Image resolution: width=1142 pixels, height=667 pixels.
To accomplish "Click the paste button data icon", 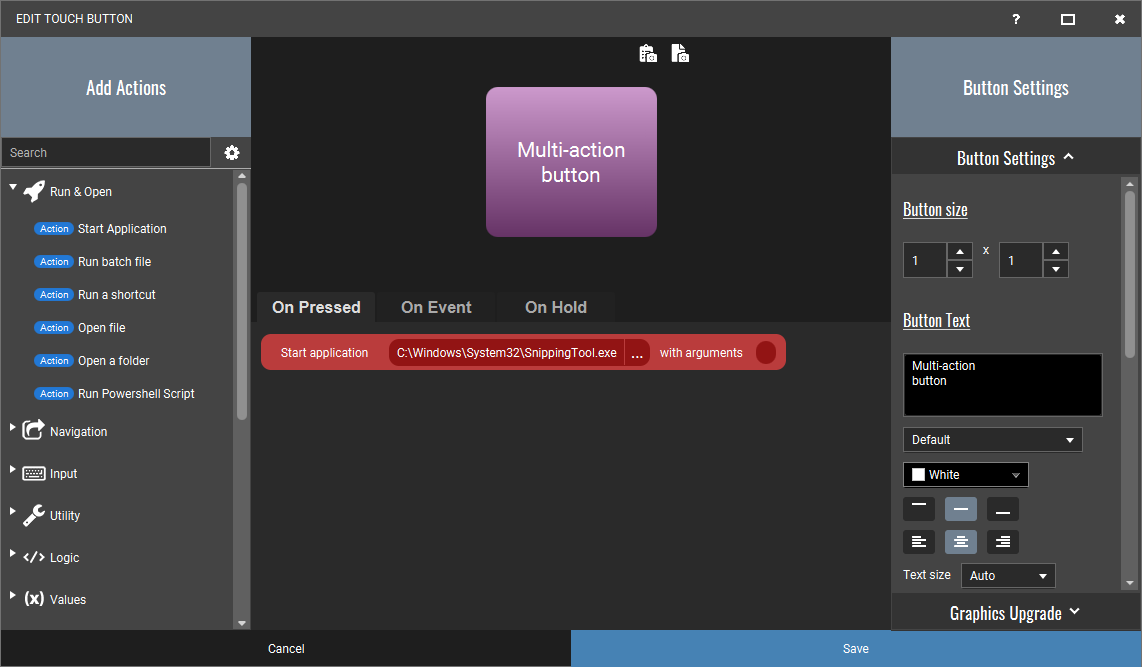I will click(647, 52).
